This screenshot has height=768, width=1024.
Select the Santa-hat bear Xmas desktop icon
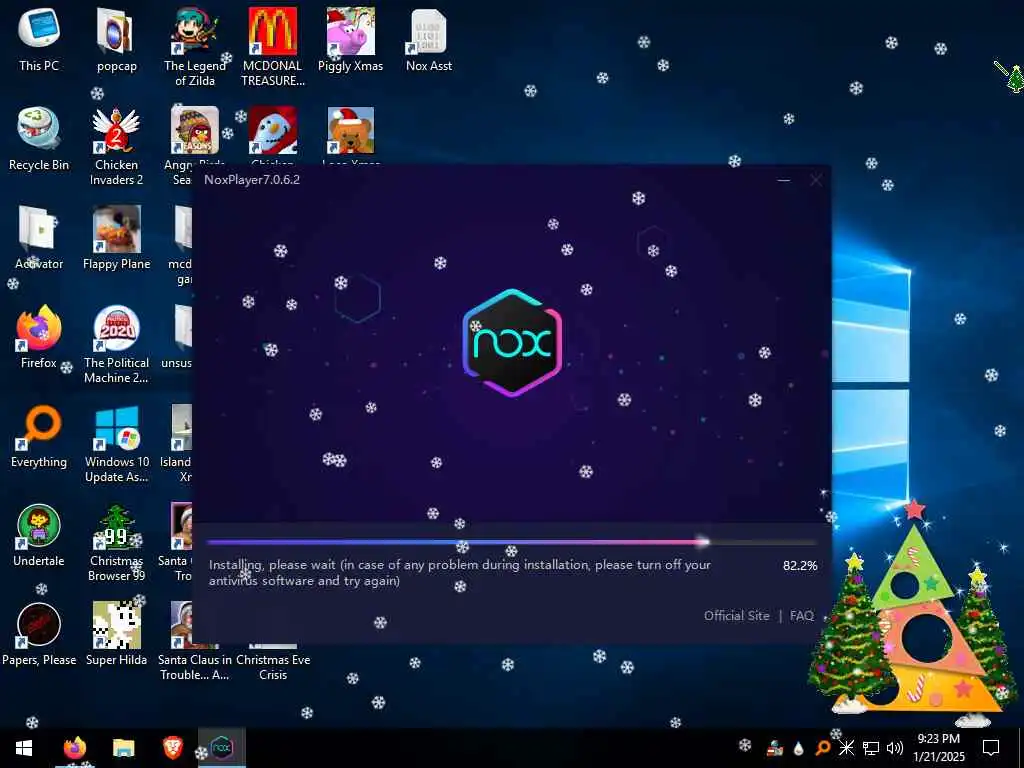pos(351,131)
